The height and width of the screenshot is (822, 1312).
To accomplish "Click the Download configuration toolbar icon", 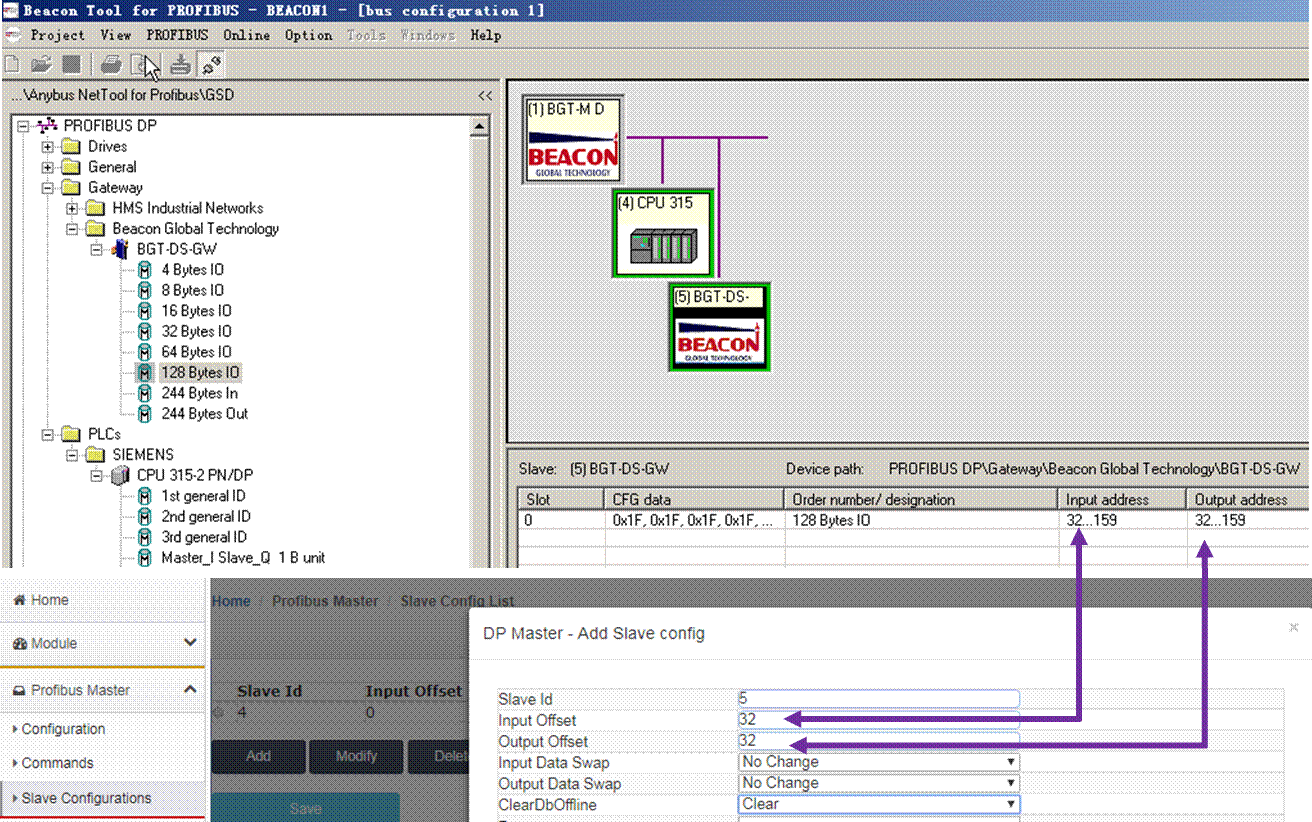I will pos(180,65).
